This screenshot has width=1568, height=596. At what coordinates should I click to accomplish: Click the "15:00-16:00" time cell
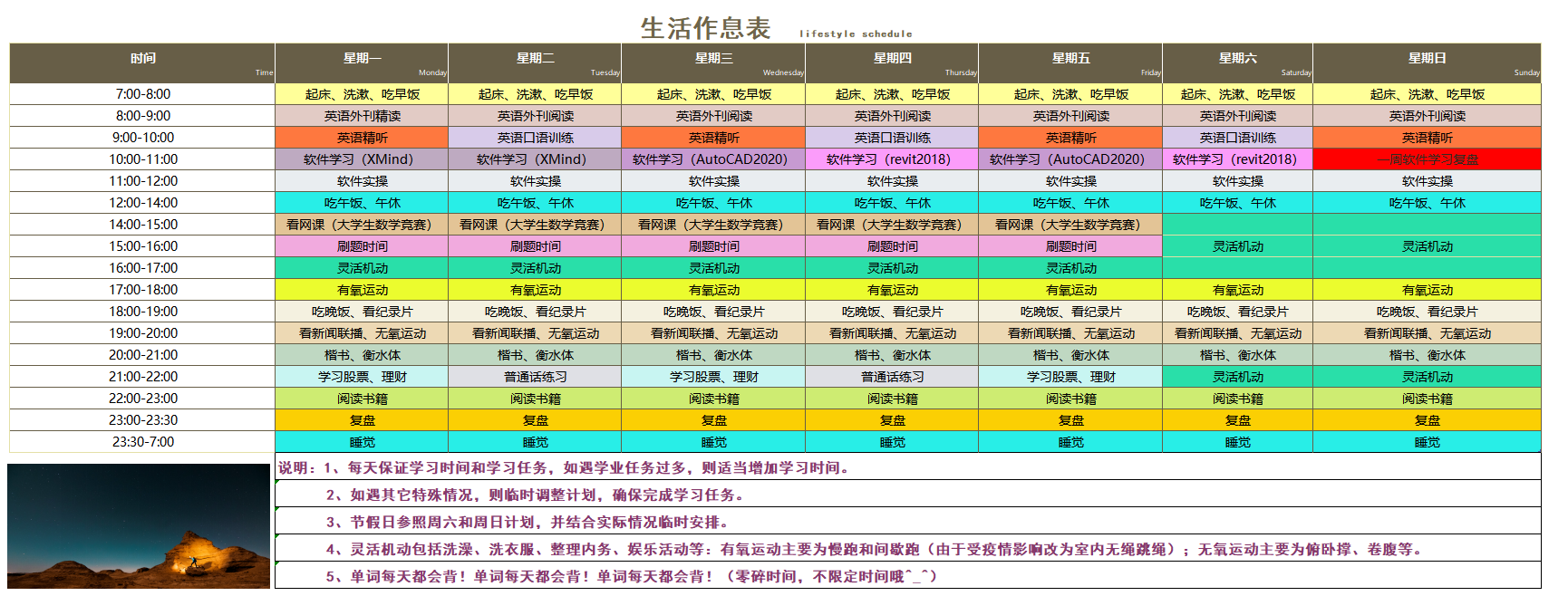click(x=142, y=246)
